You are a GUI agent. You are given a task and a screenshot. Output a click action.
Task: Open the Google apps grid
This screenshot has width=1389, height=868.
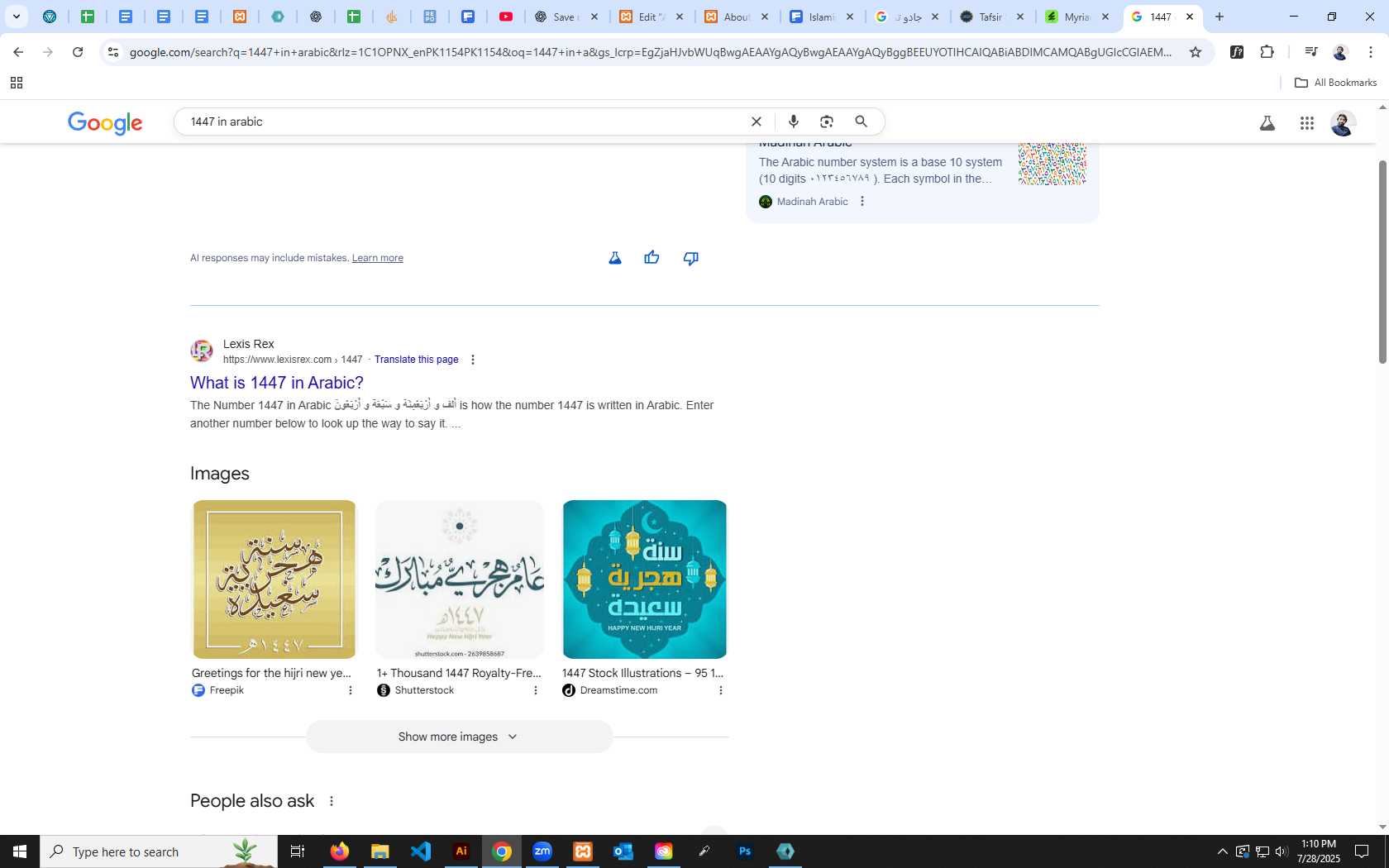point(1307,123)
